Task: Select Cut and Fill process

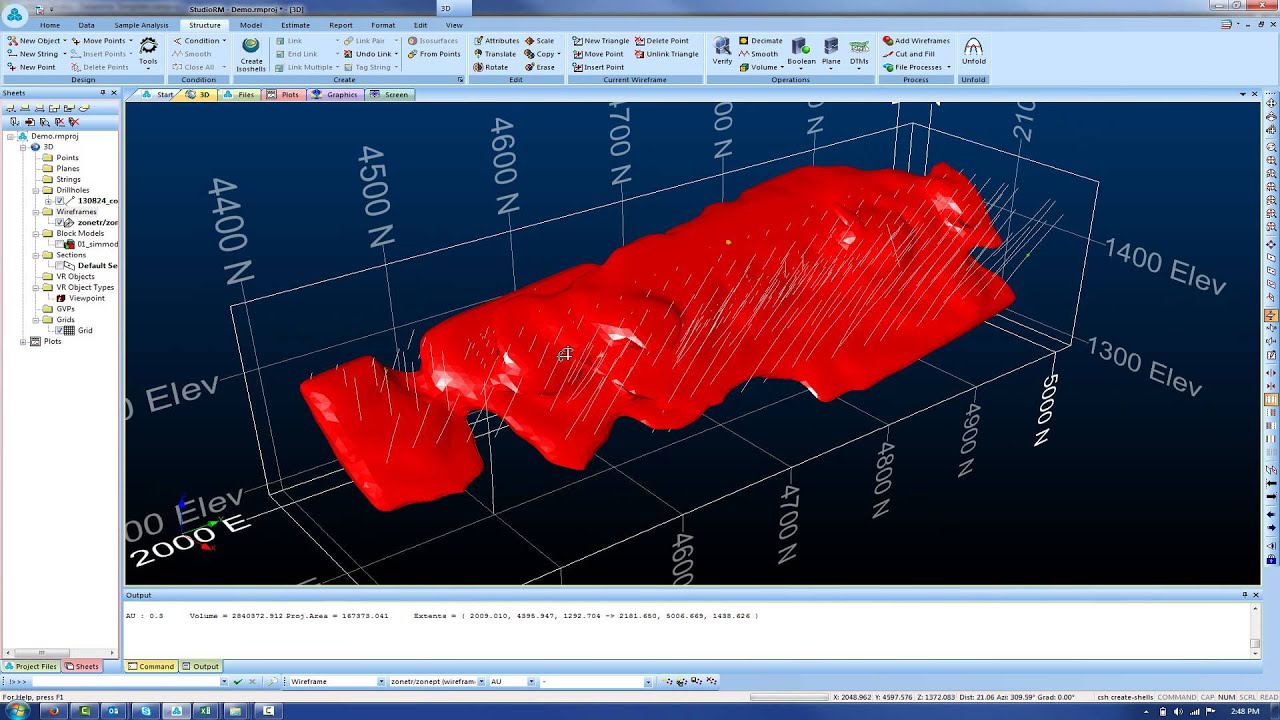Action: [908, 54]
